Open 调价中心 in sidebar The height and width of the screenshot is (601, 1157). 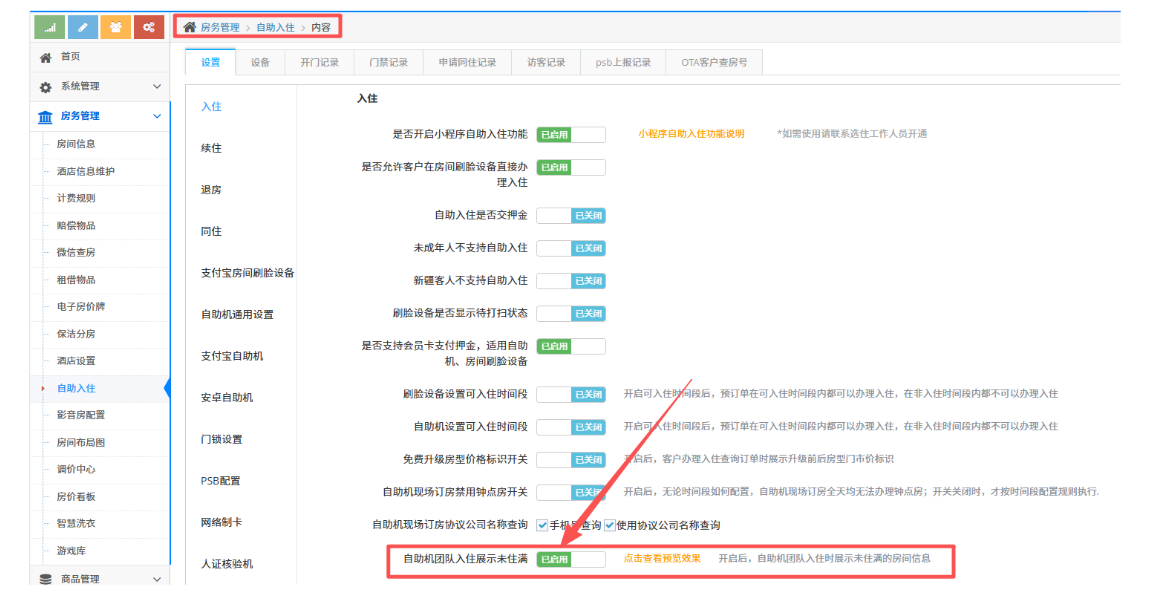(x=76, y=469)
